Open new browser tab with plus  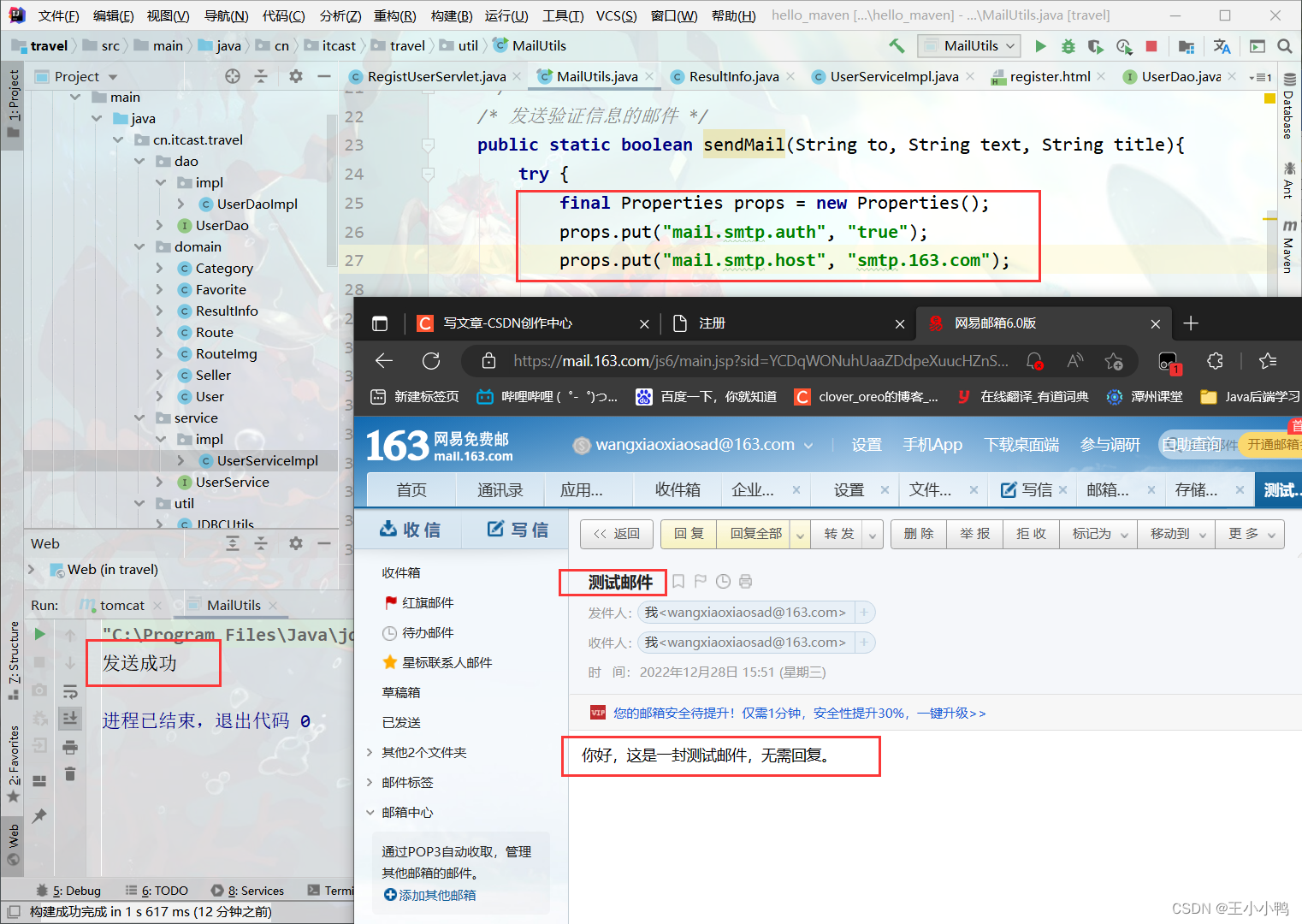pos(1191,323)
